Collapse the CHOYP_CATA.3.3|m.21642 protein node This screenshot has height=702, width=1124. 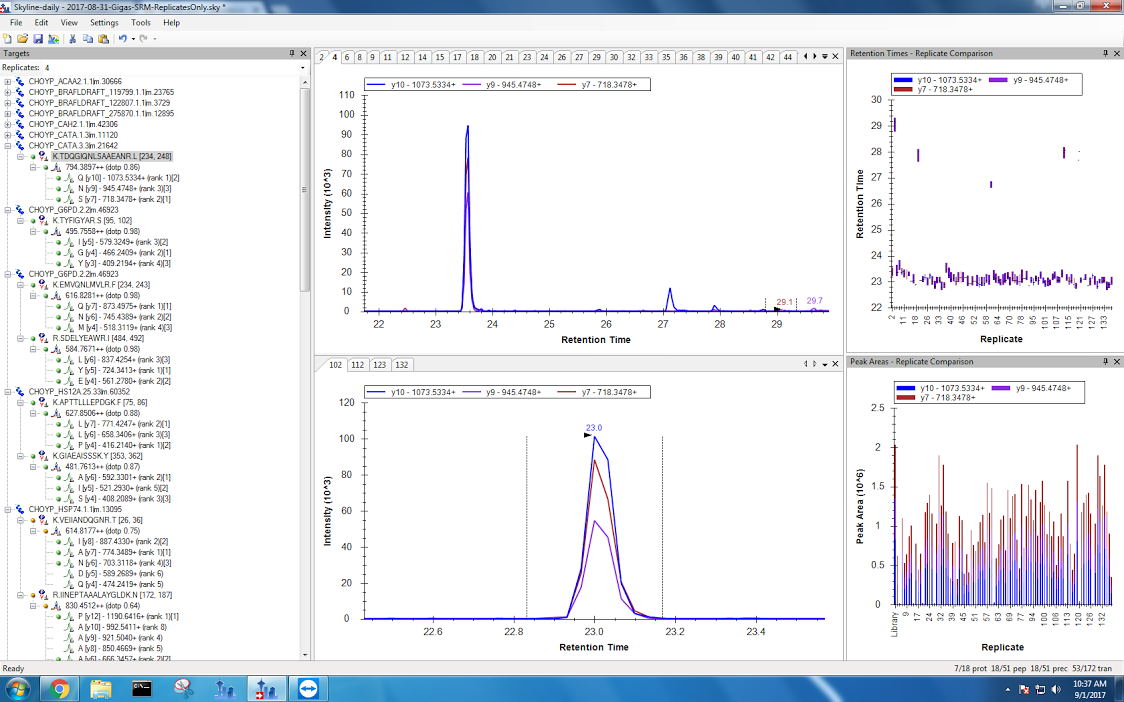[x=8, y=146]
